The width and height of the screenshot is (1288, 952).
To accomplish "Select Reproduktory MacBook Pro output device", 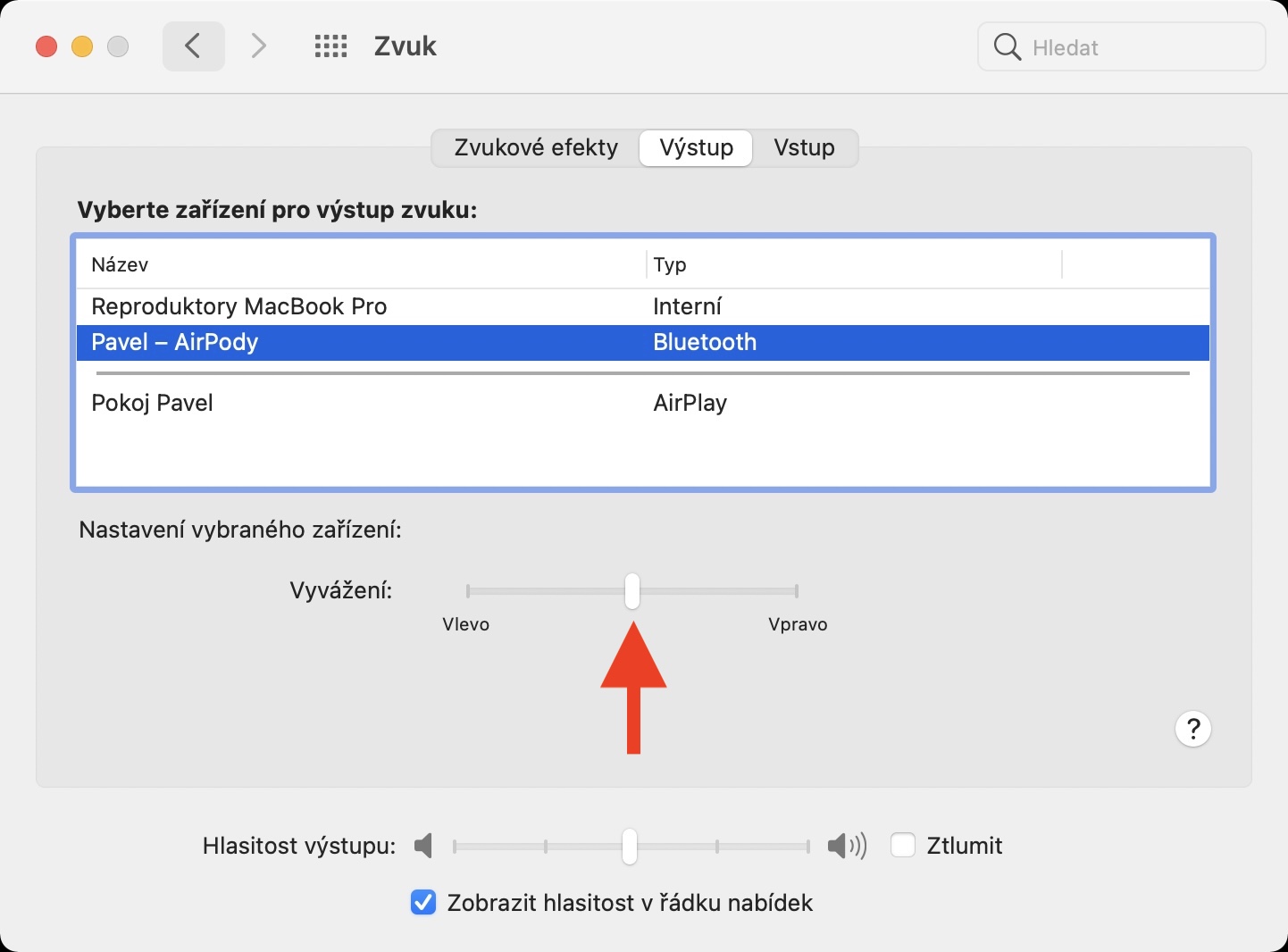I will pyautogui.click(x=239, y=306).
